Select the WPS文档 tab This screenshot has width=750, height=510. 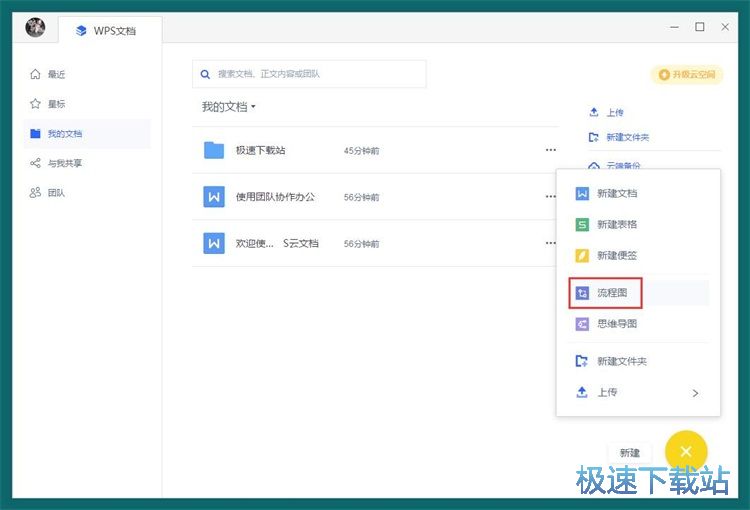pos(110,31)
